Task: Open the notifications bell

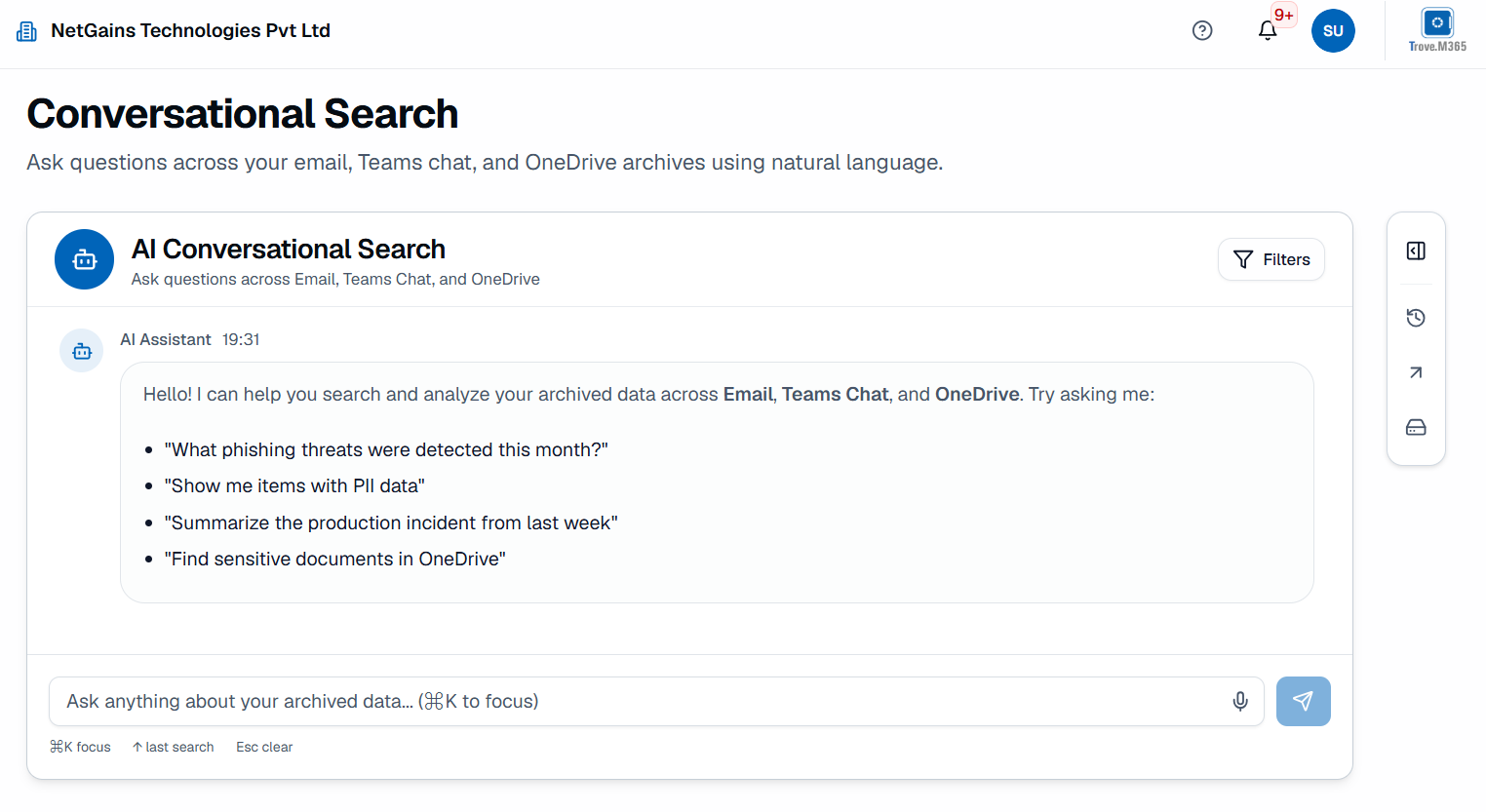Action: coord(1268,31)
